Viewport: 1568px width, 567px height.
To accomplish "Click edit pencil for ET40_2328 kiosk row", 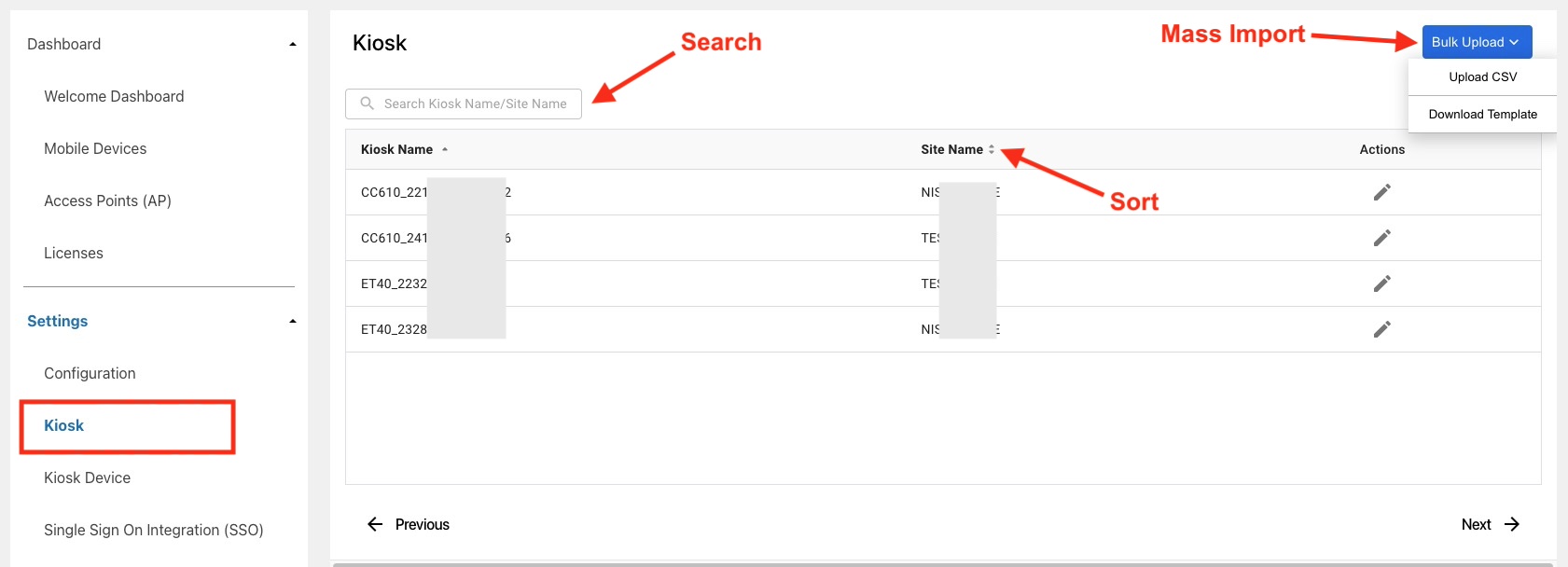I will click(x=1381, y=329).
